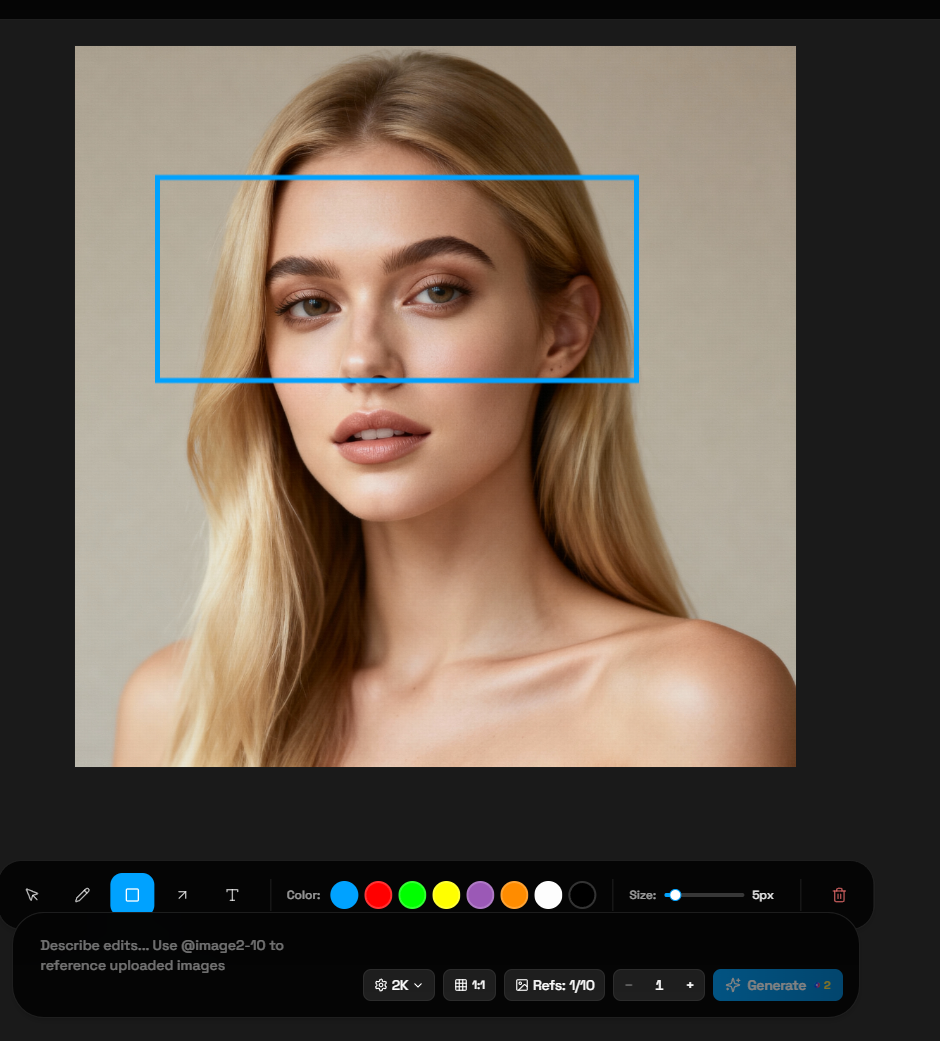
Task: Expand the 2K resolution dropdown
Action: [x=398, y=985]
